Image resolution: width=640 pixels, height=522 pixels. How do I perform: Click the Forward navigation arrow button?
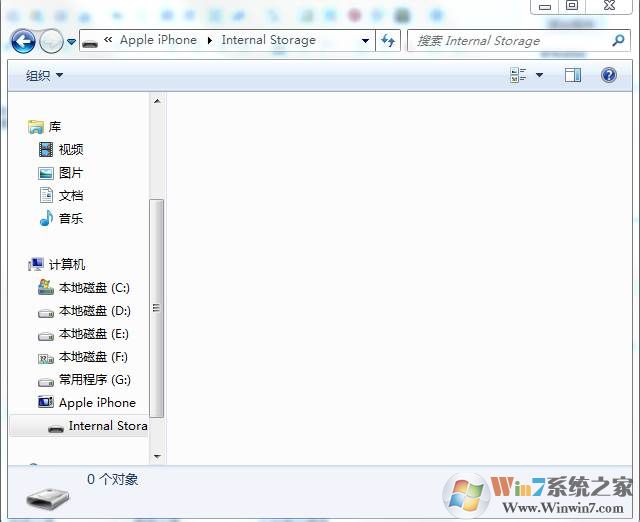pyautogui.click(x=51, y=41)
